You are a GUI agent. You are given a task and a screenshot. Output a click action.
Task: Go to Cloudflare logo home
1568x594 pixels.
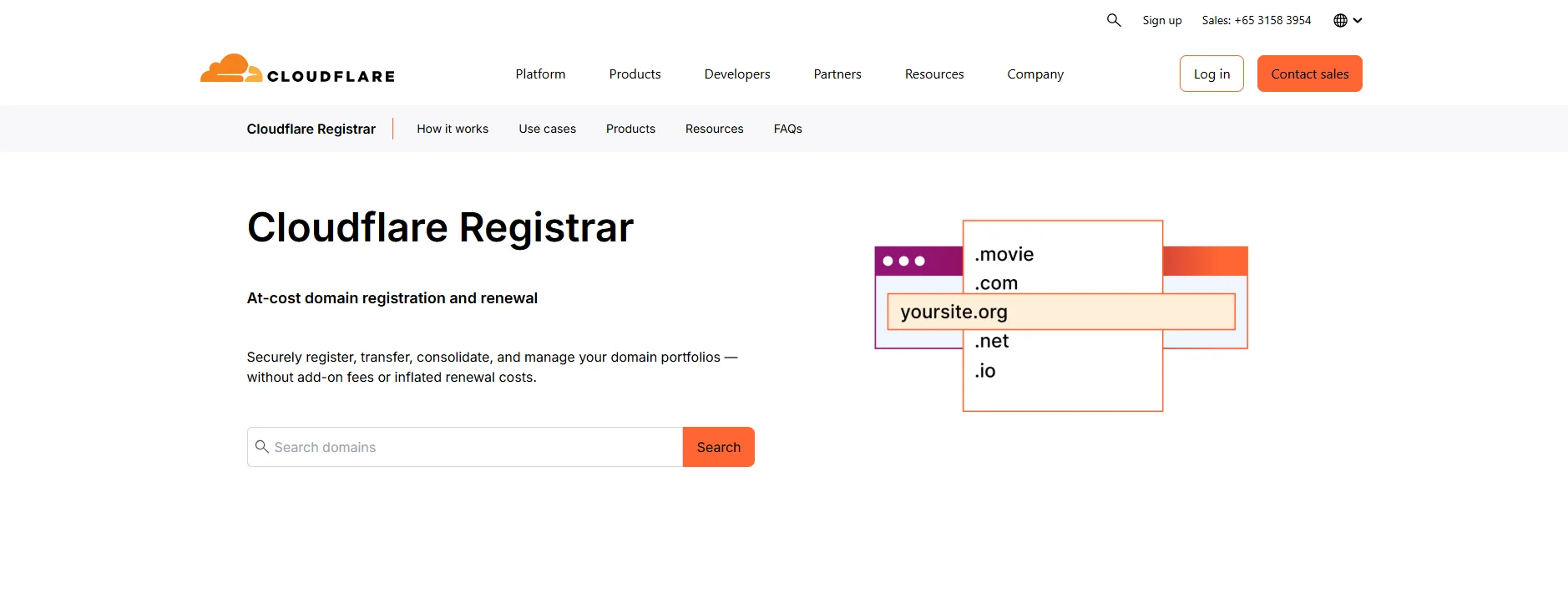pyautogui.click(x=297, y=70)
